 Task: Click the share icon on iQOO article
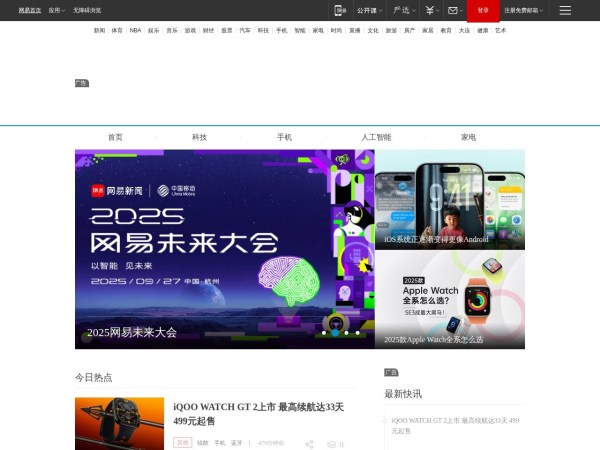coord(309,444)
